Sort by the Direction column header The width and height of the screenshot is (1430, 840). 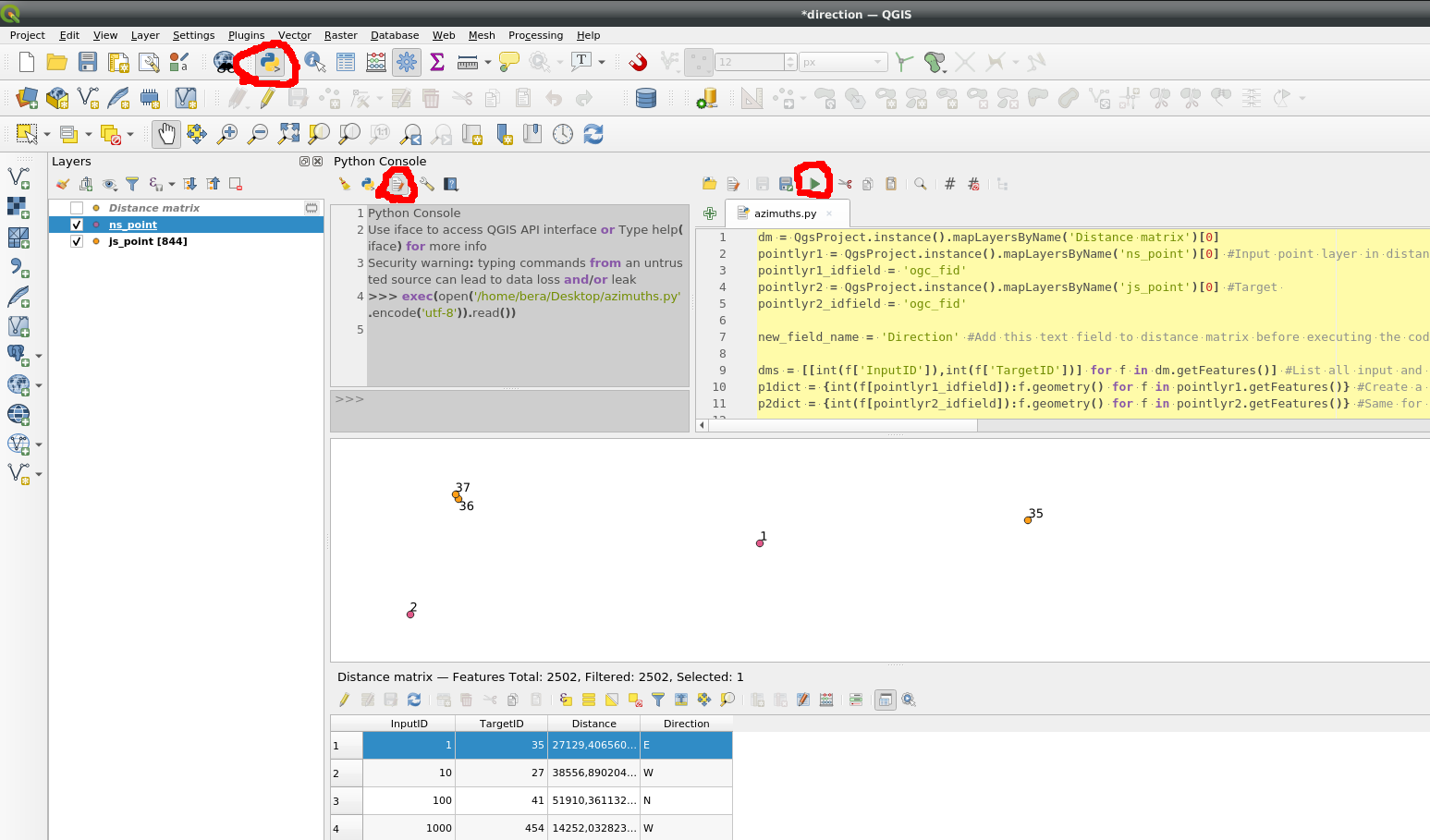(x=686, y=724)
